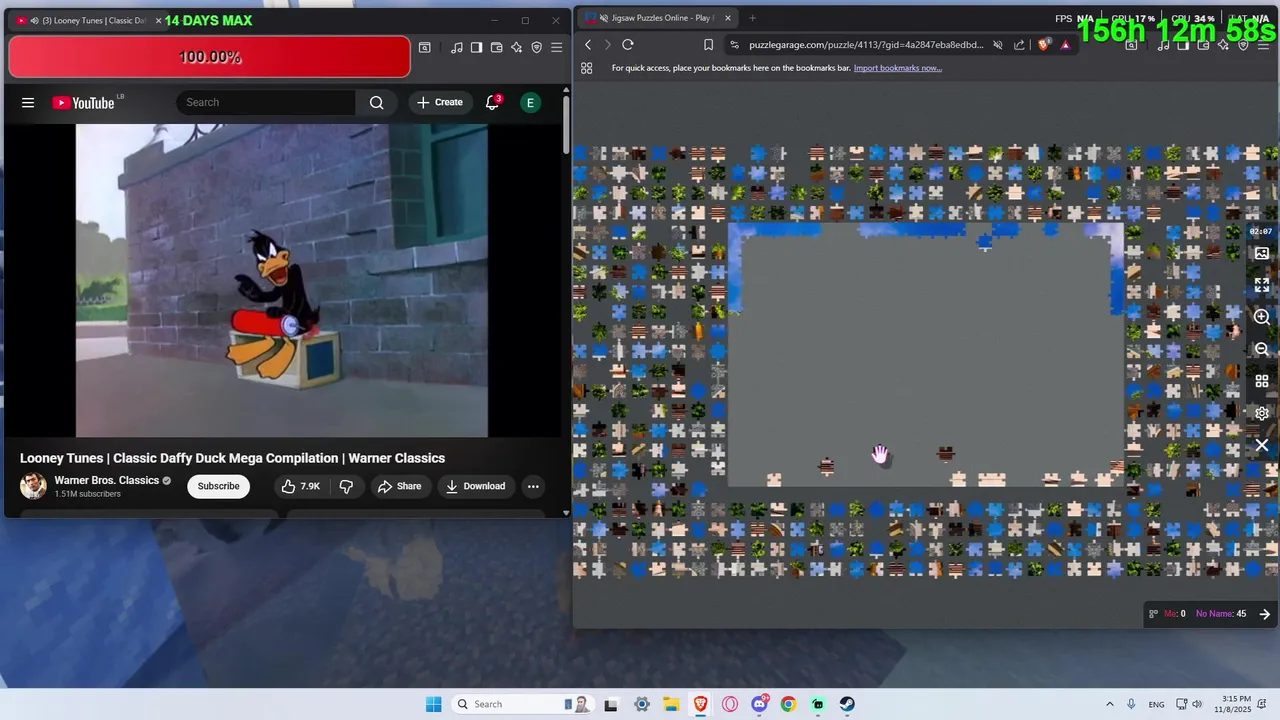Toggle puzzle fullscreen mode
The width and height of the screenshot is (1280, 720).
pos(1262,285)
